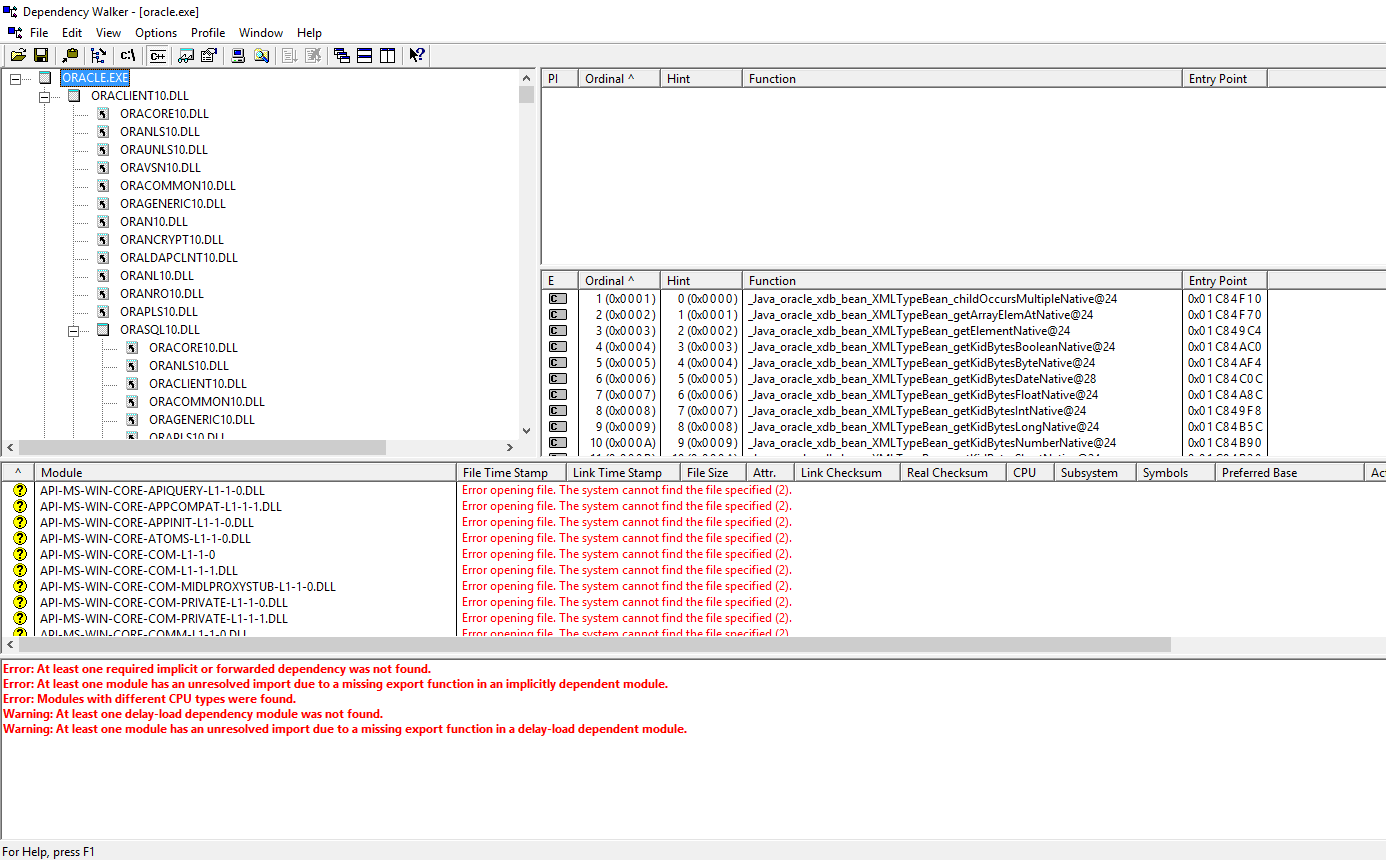Click the tree pane horizontal scrollbar thumb
This screenshot has width=1386, height=860.
pos(202,448)
